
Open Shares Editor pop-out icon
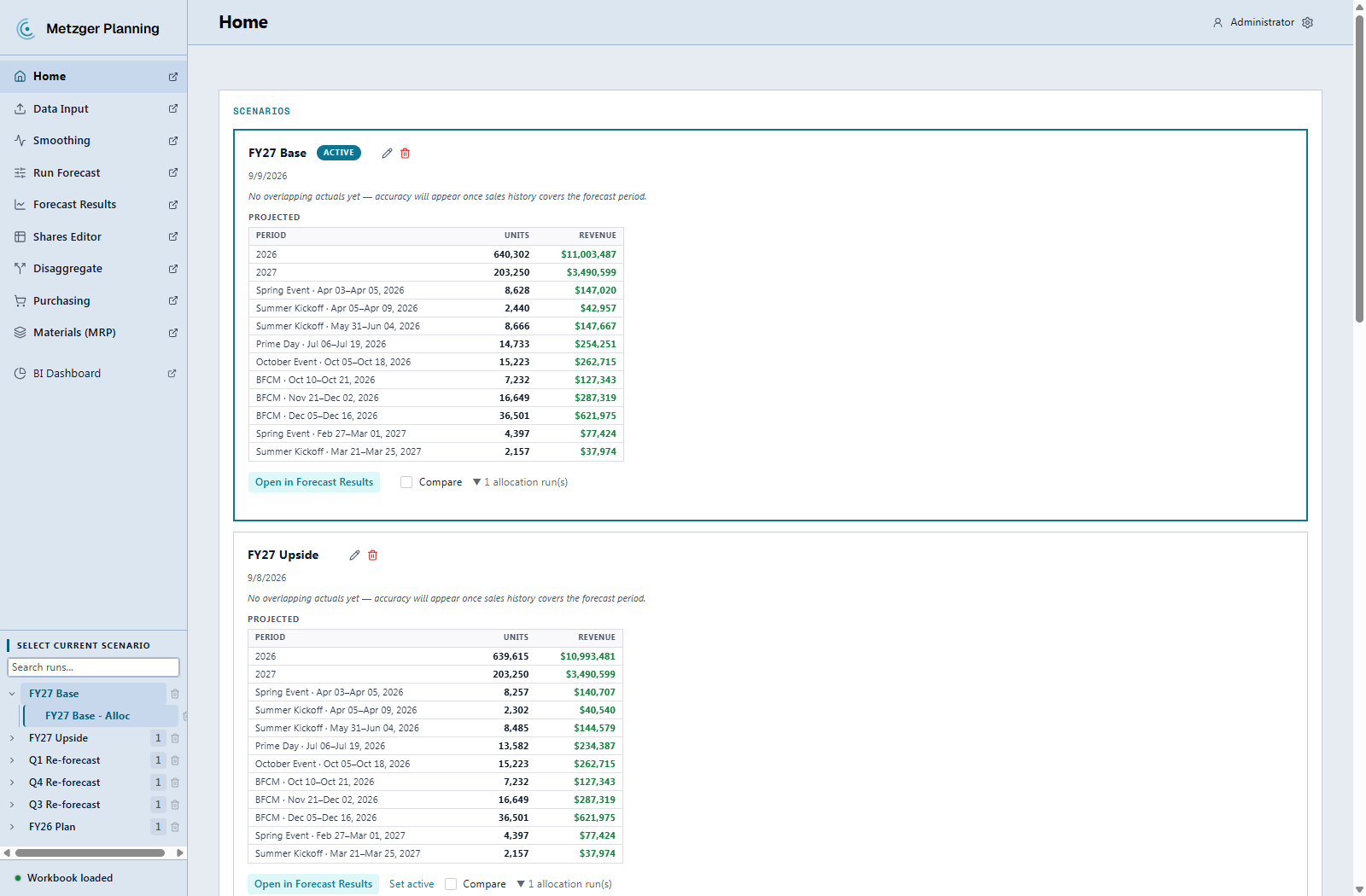coord(173,236)
